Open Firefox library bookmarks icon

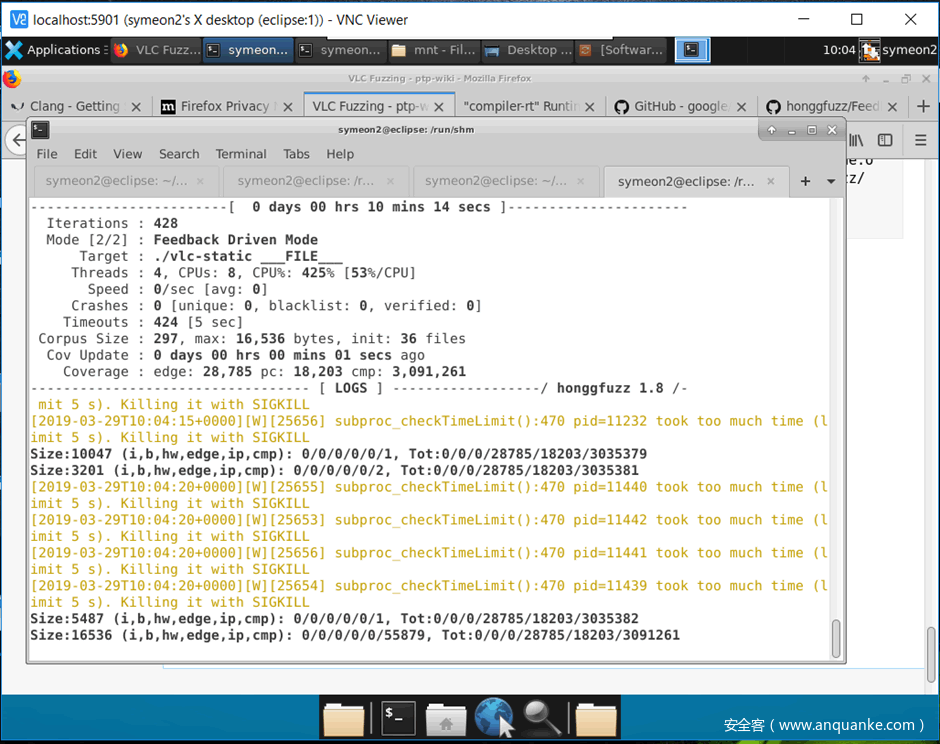click(x=857, y=141)
